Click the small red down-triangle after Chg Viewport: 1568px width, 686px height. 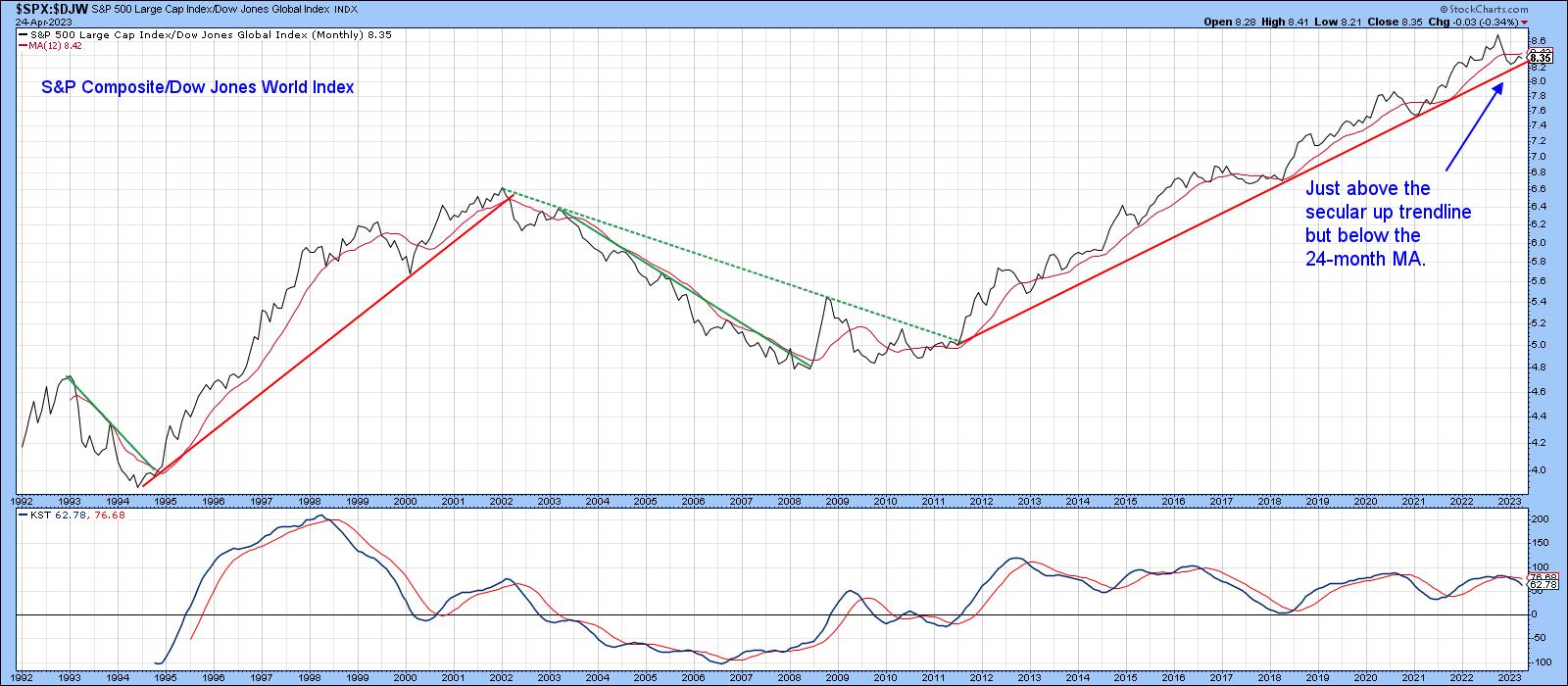point(1525,22)
